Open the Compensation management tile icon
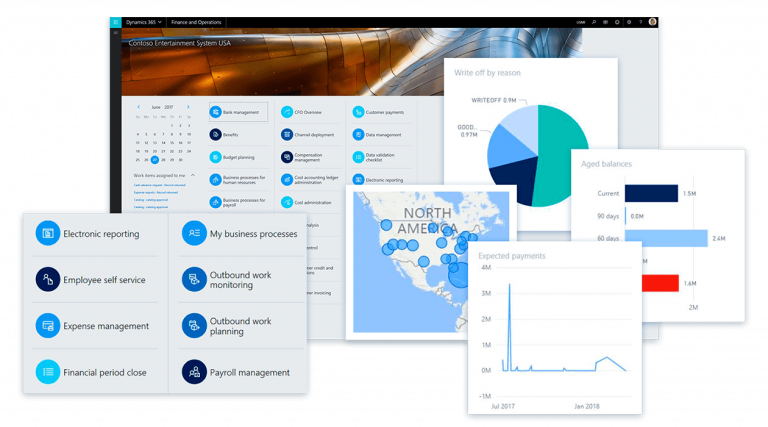 pos(287,157)
